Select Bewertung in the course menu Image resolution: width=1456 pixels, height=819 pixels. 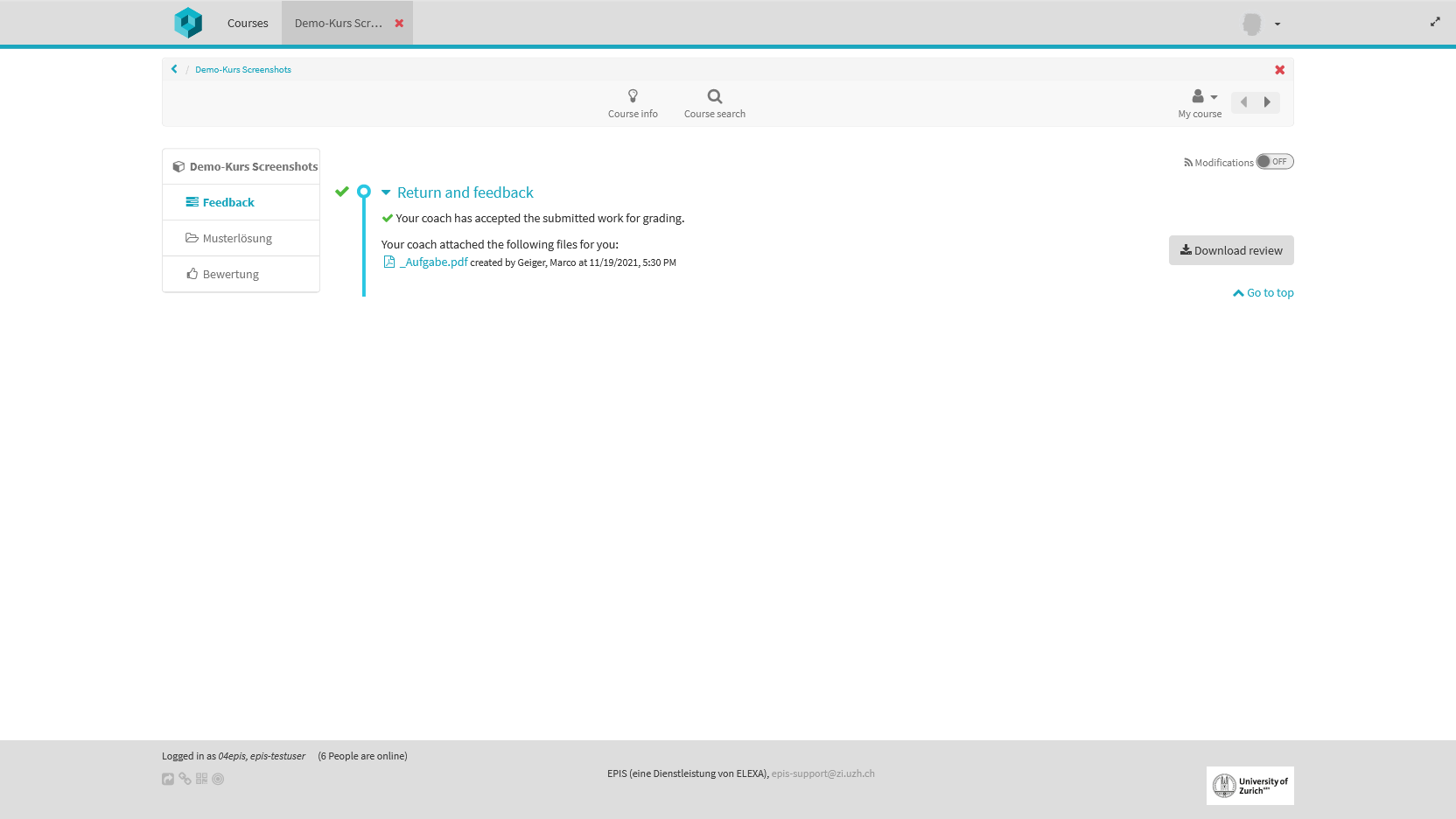[230, 274]
